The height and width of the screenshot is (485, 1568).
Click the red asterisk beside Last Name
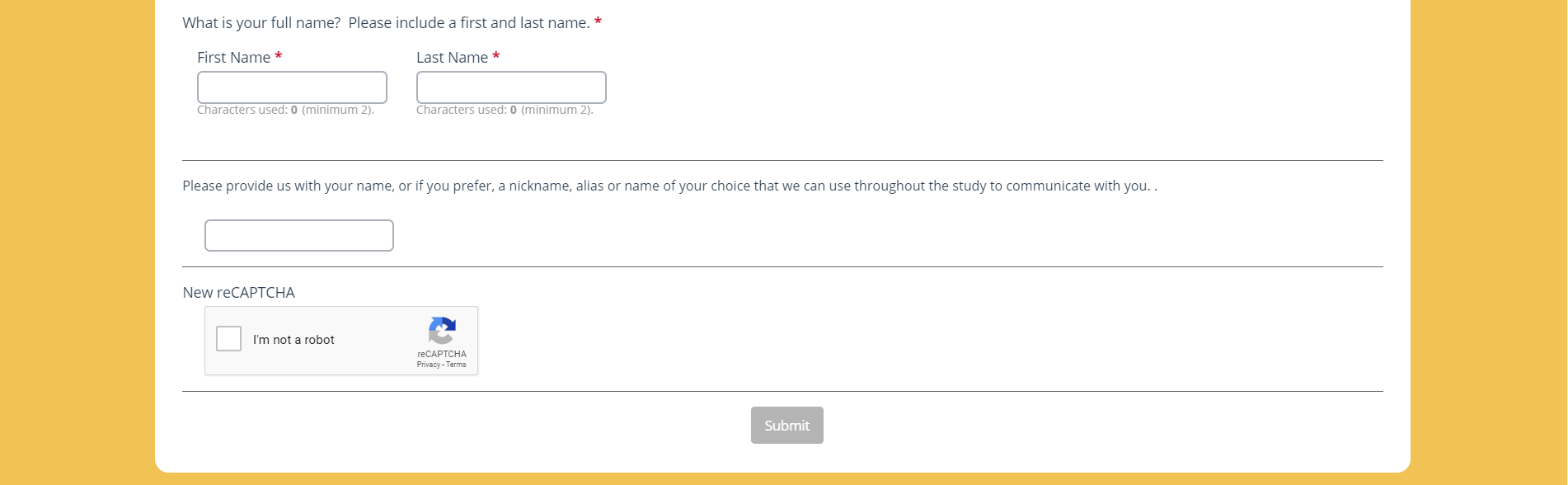pyautogui.click(x=496, y=57)
